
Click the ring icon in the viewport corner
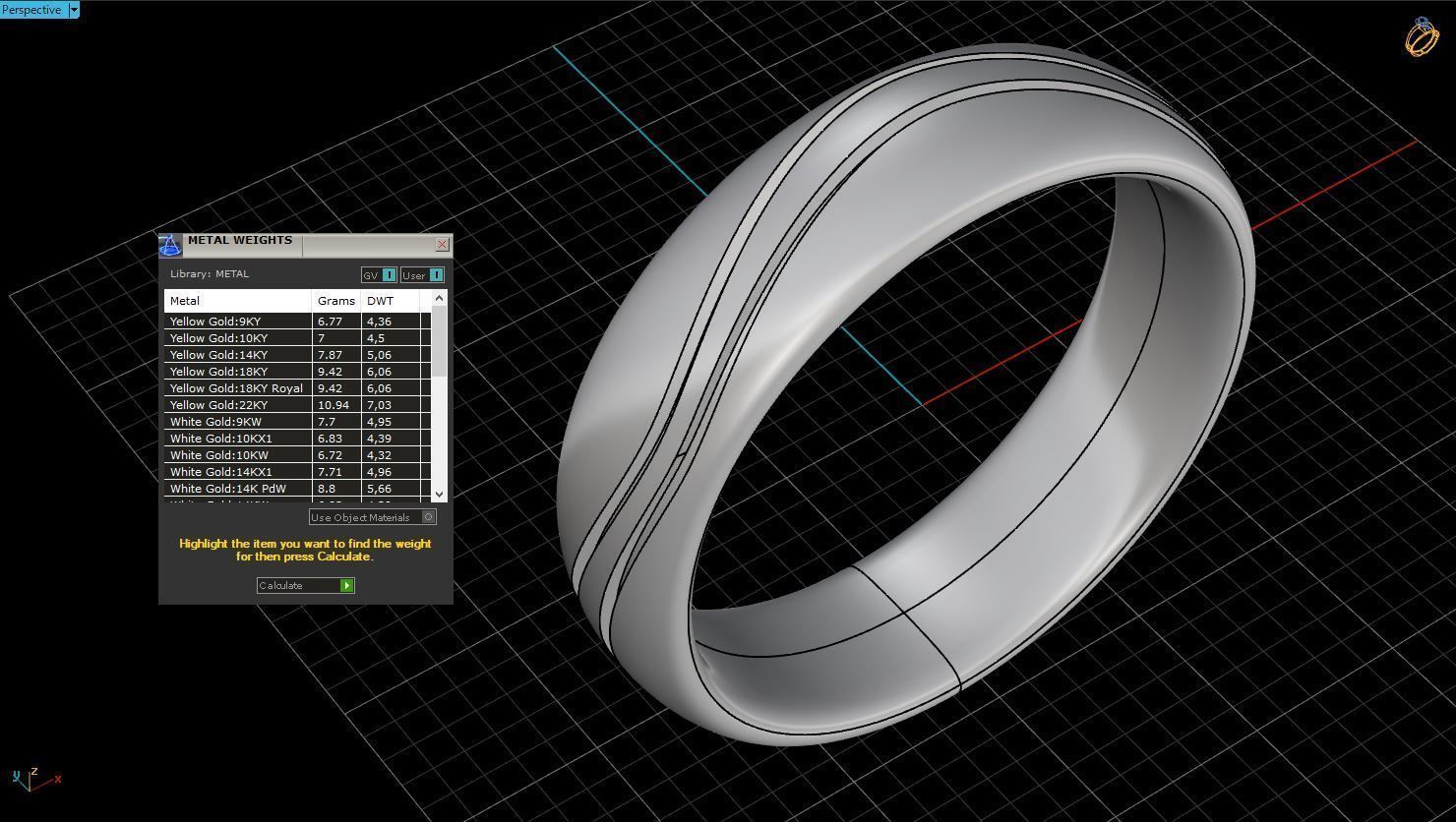(x=1422, y=37)
